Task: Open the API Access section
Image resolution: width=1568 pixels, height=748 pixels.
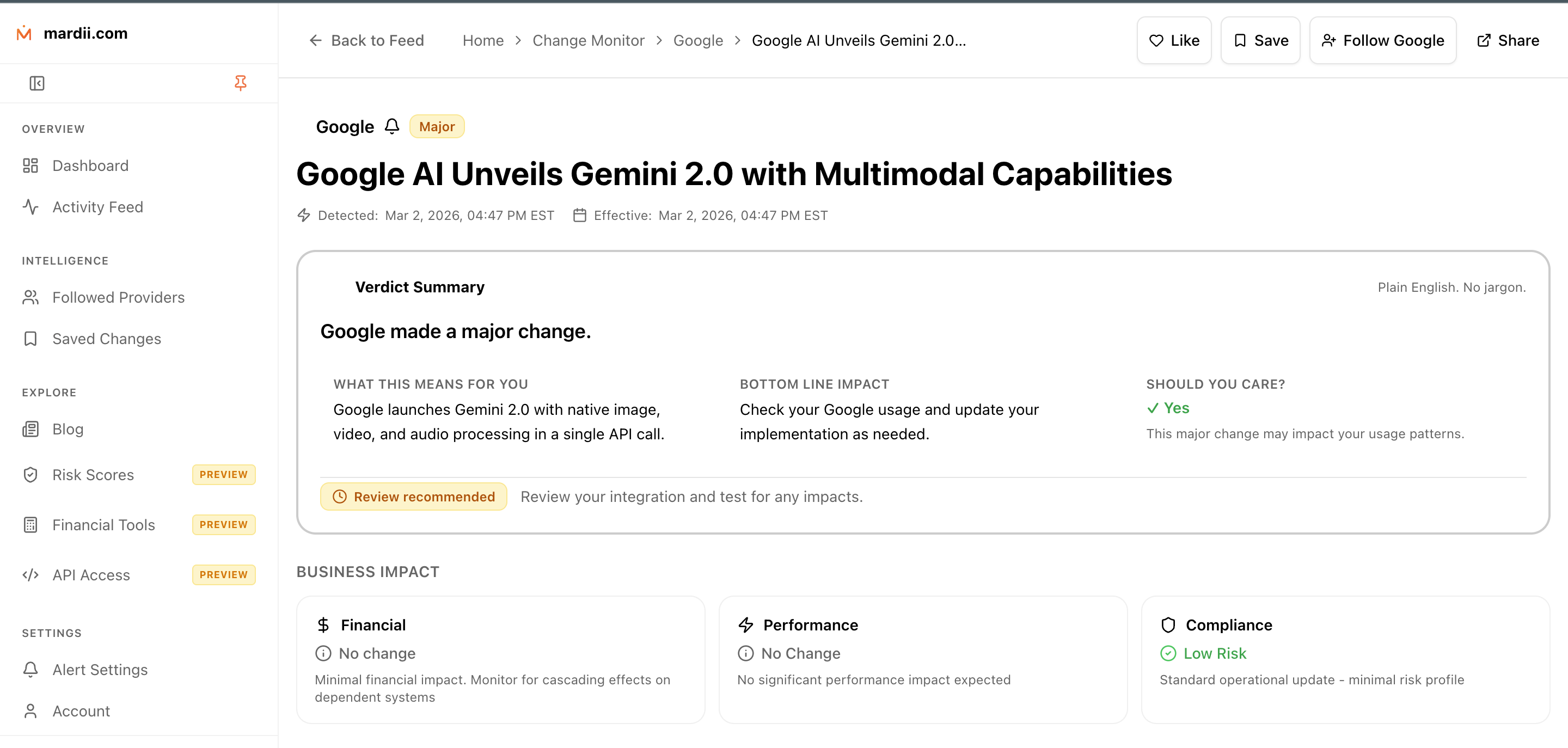Action: (91, 574)
